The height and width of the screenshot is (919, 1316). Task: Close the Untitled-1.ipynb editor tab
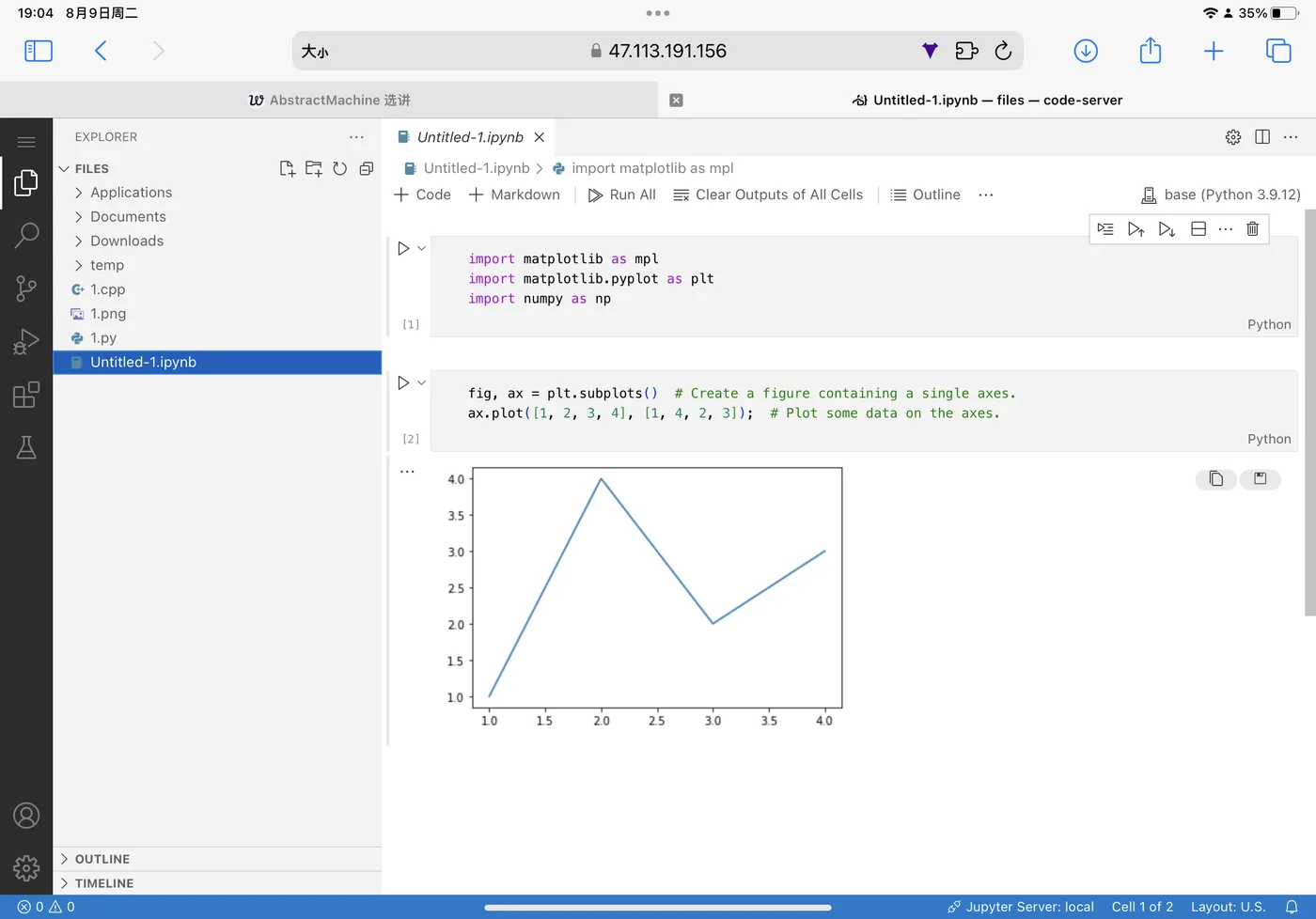[x=540, y=137]
